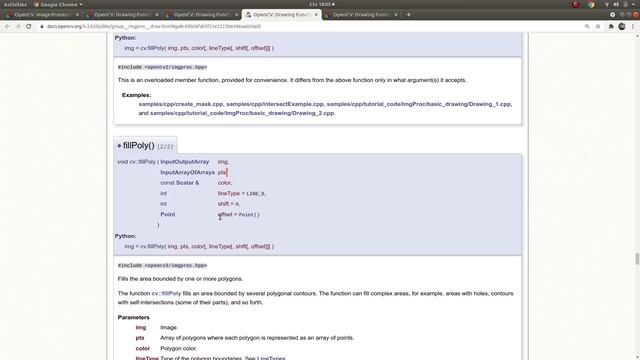This screenshot has height=360, width=640.
Task: Open the Drawing_2.cpp tutorial sample
Action: (x=242, y=113)
